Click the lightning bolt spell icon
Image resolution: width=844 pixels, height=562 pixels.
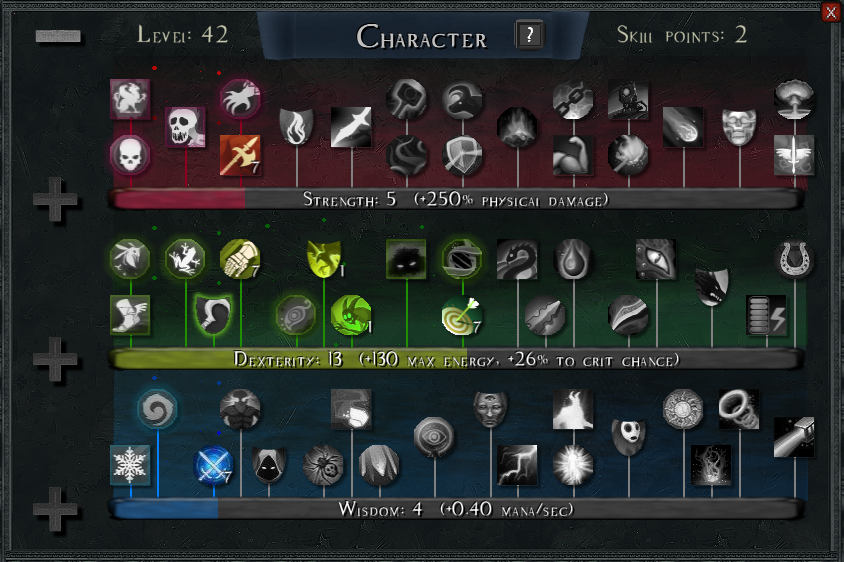coord(517,465)
